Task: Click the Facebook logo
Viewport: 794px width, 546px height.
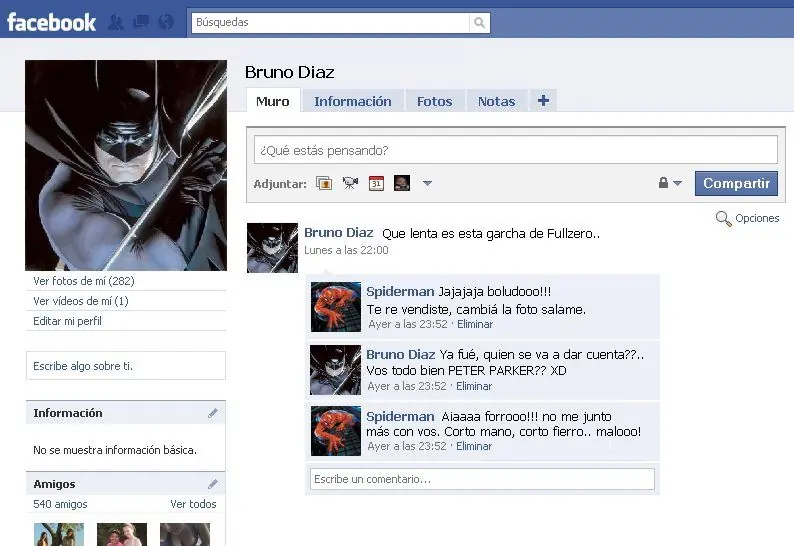Action: pyautogui.click(x=51, y=22)
